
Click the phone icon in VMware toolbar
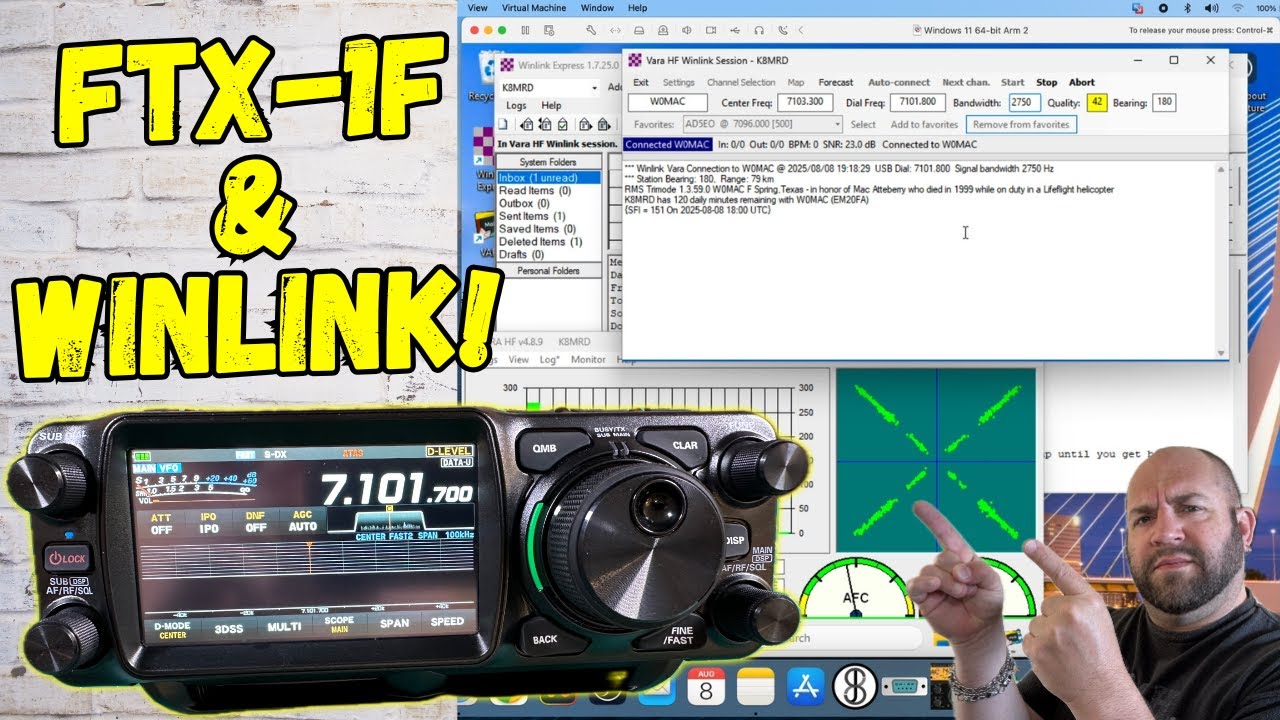click(783, 30)
